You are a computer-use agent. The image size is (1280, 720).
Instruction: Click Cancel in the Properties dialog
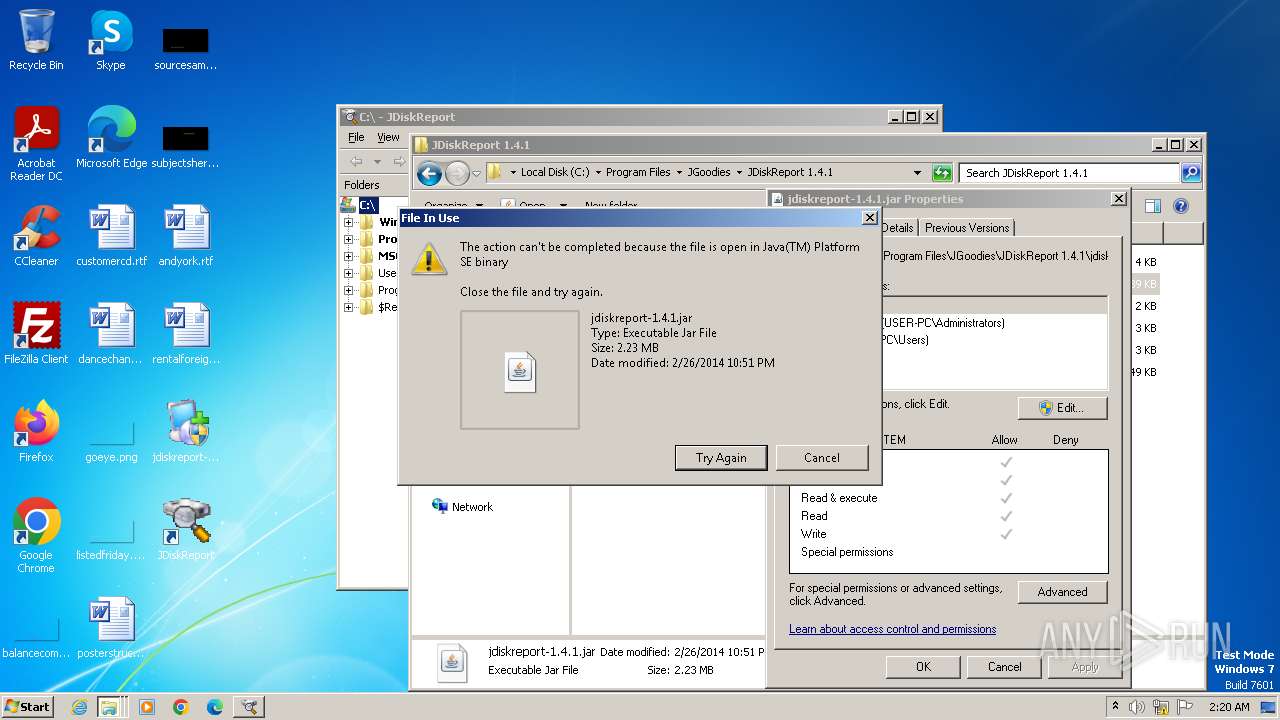[1004, 667]
